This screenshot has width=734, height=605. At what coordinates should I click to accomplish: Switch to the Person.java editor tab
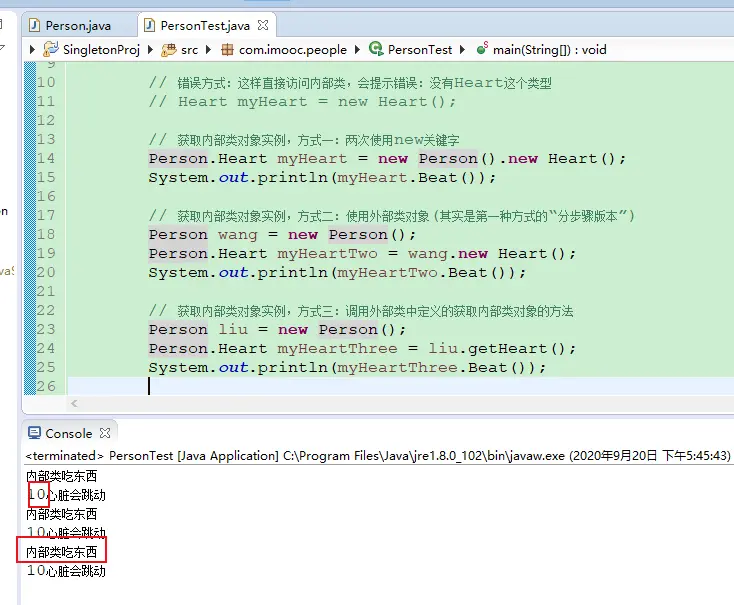78,24
